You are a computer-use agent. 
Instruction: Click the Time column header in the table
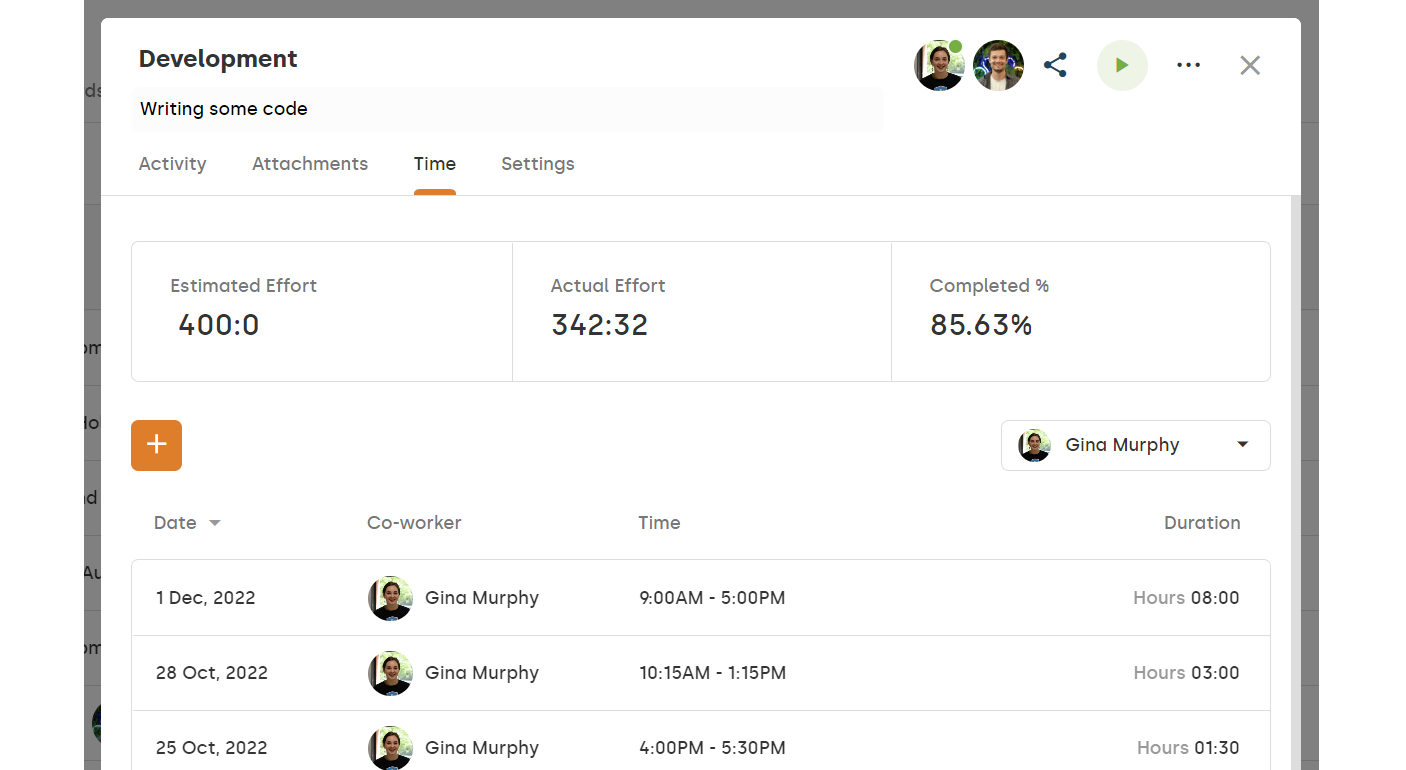pos(659,523)
